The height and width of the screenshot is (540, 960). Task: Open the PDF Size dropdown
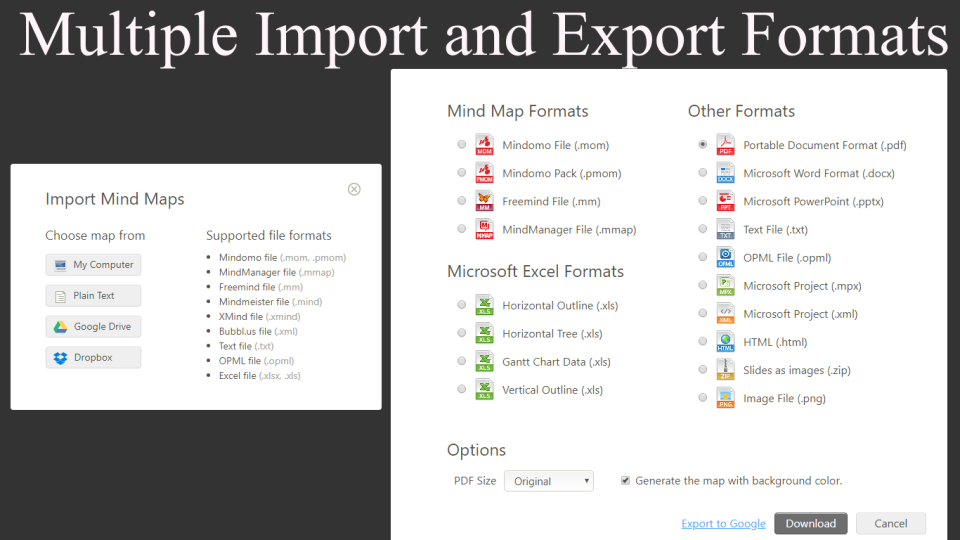pos(549,481)
